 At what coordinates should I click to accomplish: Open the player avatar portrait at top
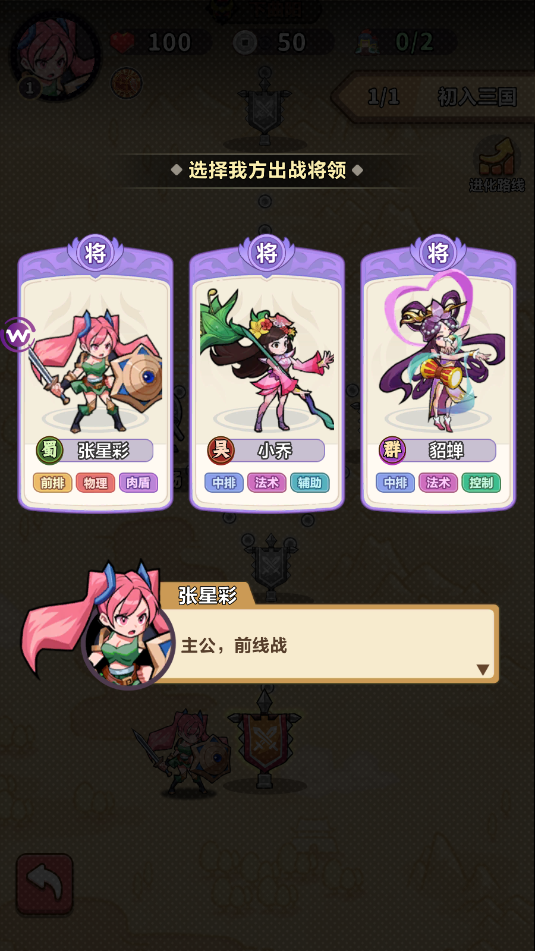55,56
